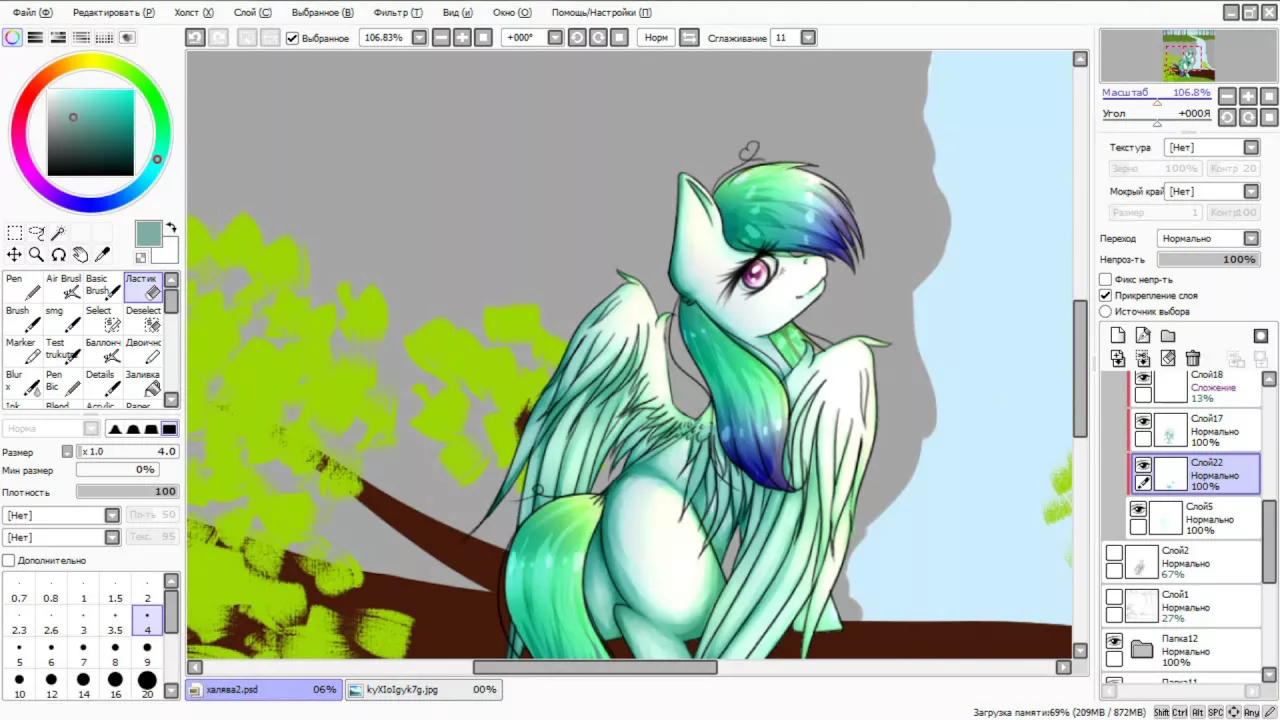Hide layer Слой5
The image size is (1280, 720).
pyautogui.click(x=1138, y=510)
